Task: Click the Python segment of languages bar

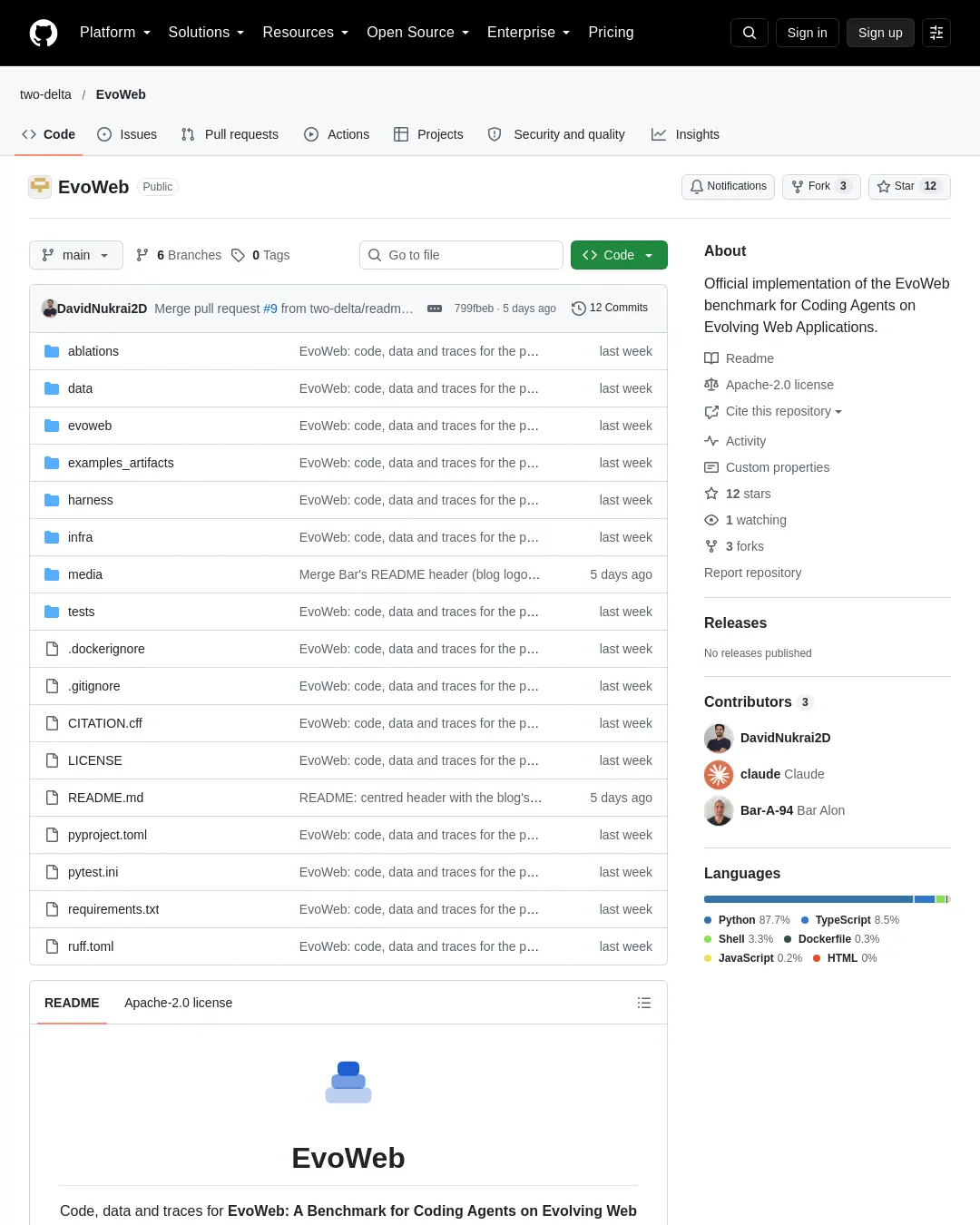Action: pos(808,899)
